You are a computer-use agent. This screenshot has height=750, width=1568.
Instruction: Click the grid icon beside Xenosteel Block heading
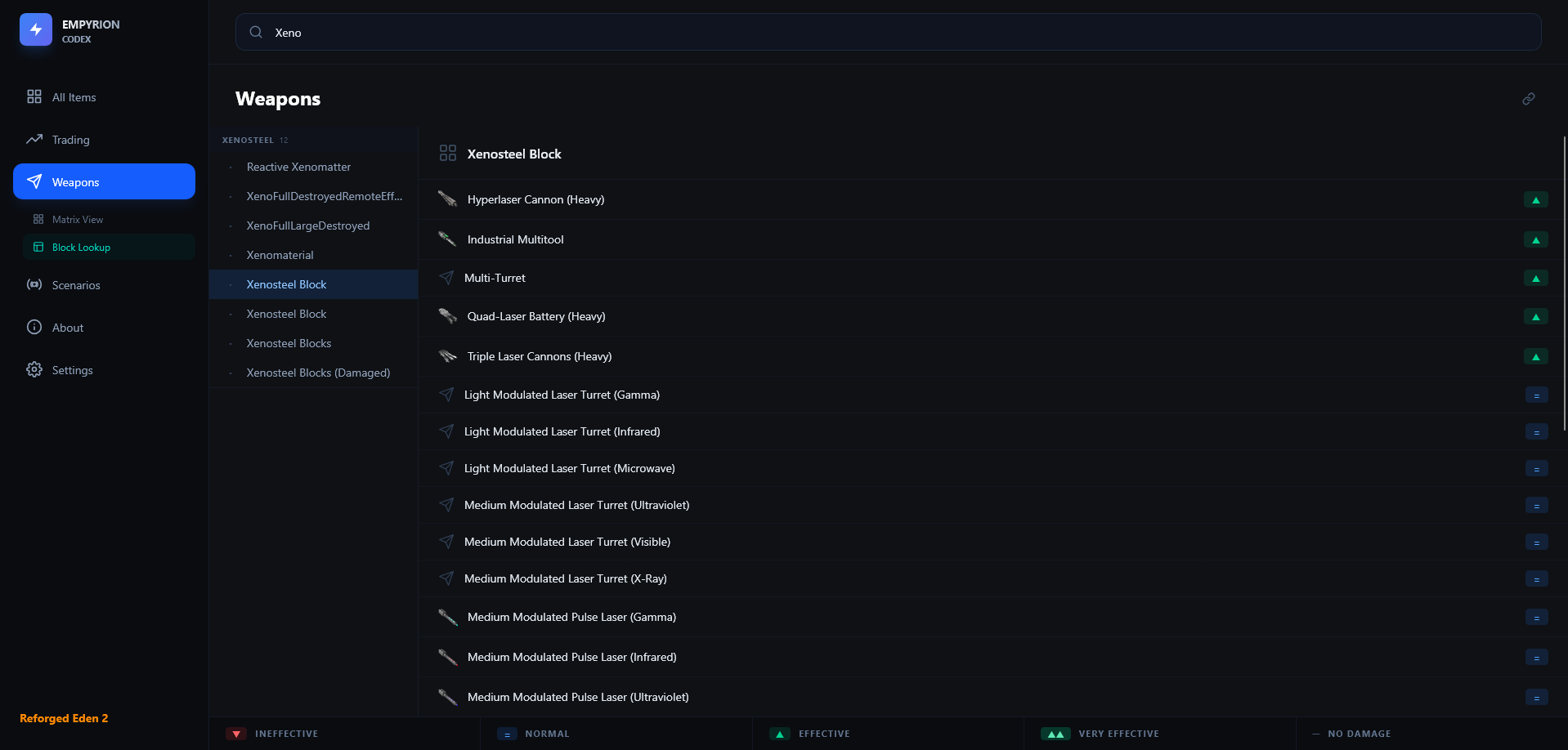click(x=448, y=154)
